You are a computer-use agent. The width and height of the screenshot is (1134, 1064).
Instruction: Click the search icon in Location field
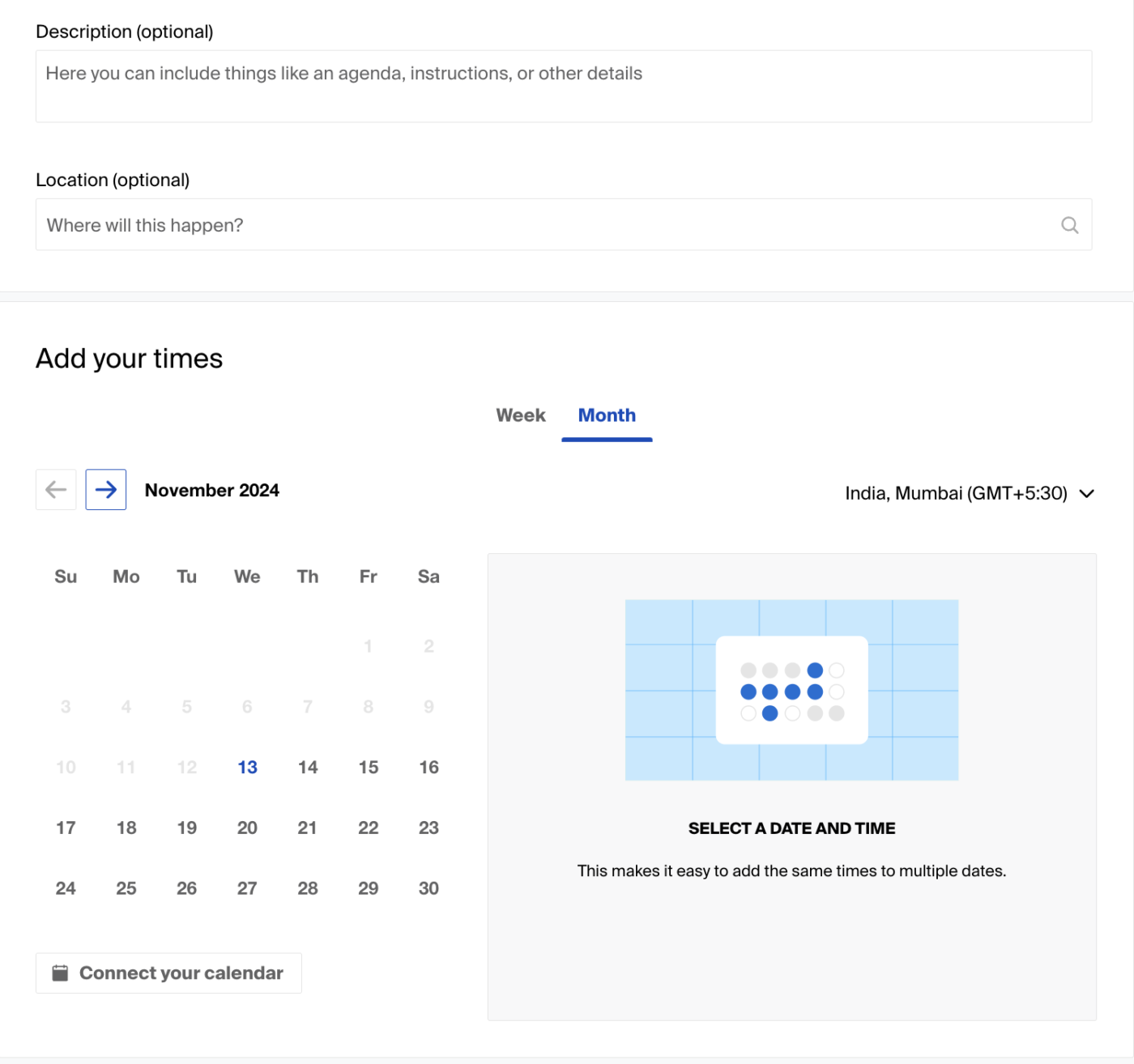(x=1069, y=225)
